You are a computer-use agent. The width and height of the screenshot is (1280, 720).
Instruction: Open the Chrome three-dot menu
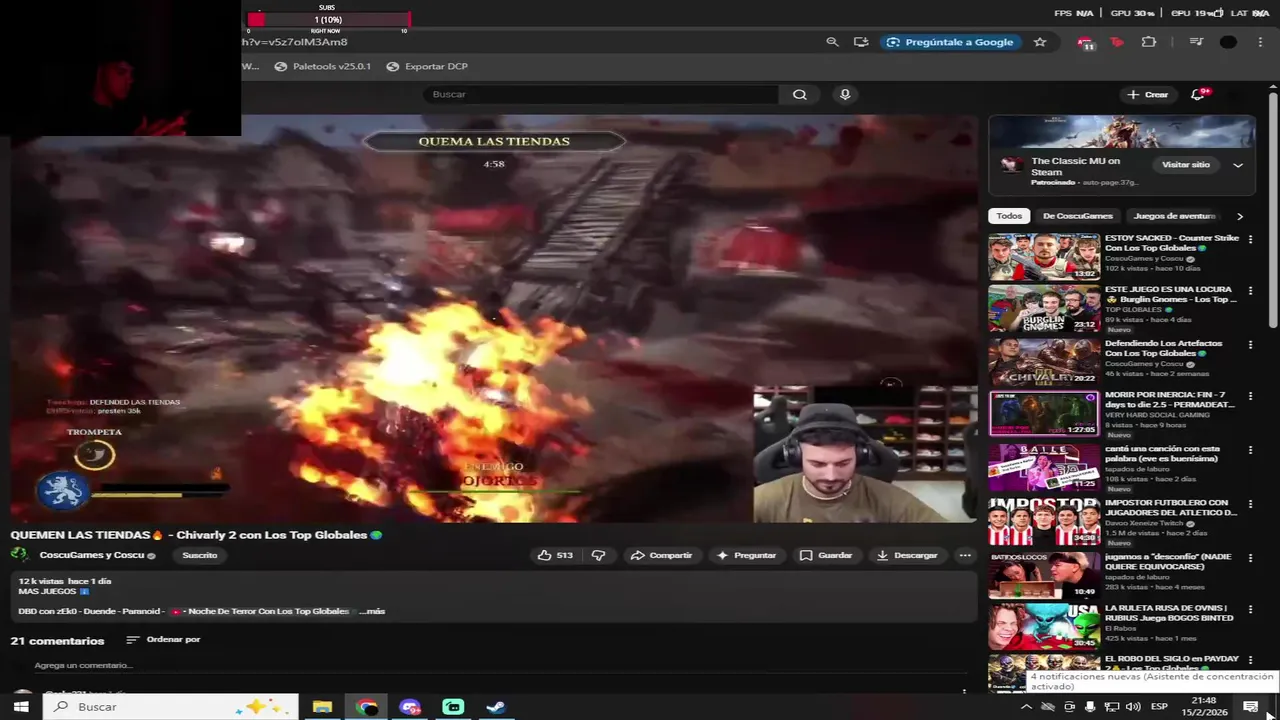(x=1261, y=42)
